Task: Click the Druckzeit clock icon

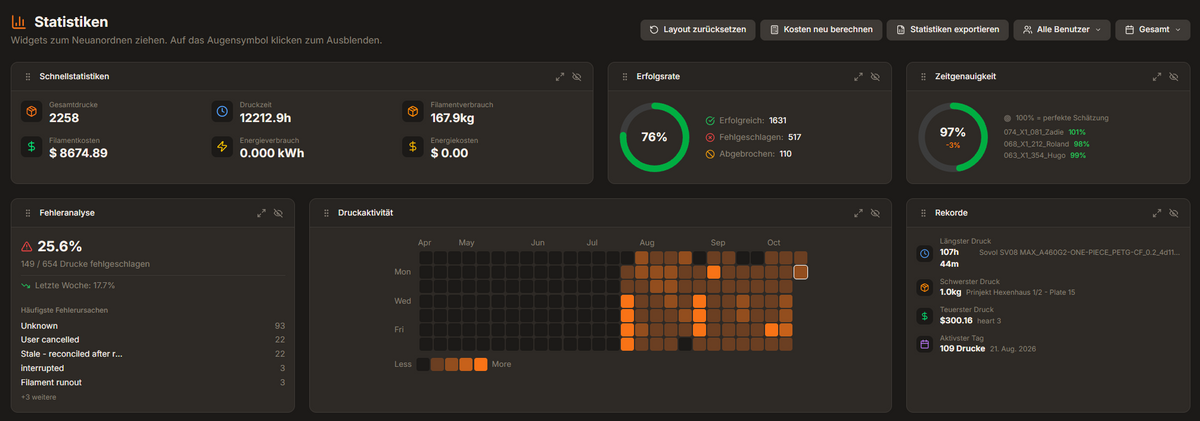Action: (x=222, y=111)
